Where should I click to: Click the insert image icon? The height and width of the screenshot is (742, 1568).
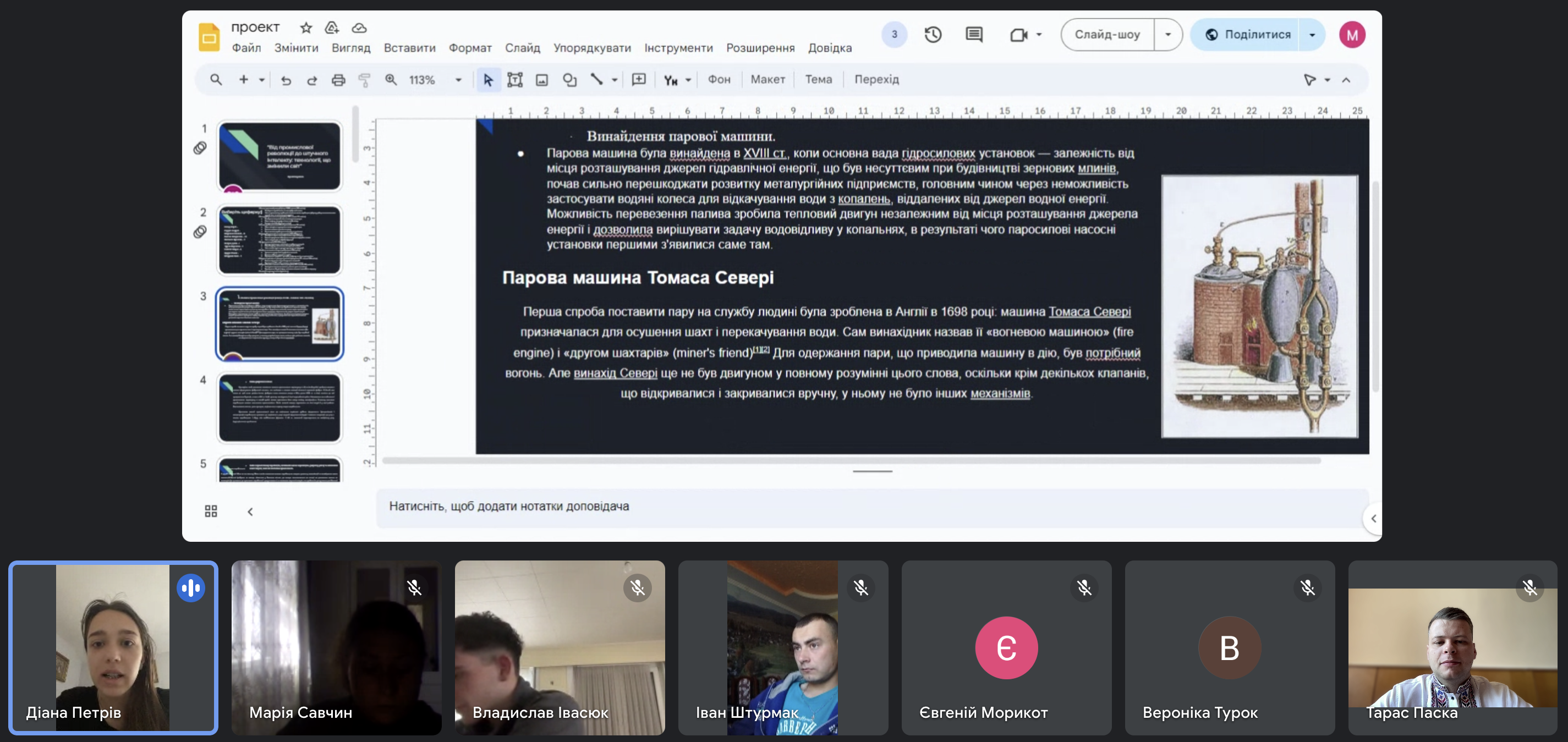(542, 80)
